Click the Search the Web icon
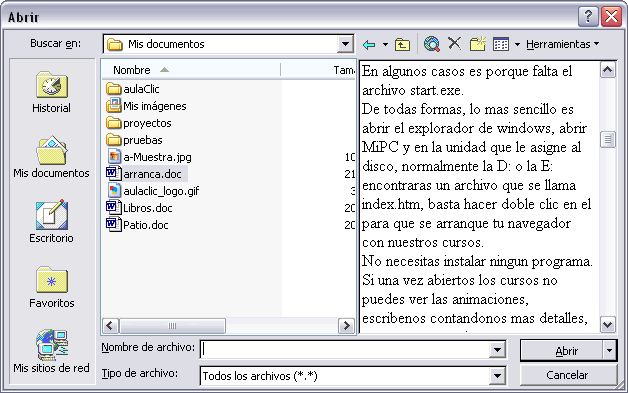628x393 pixels. click(432, 44)
